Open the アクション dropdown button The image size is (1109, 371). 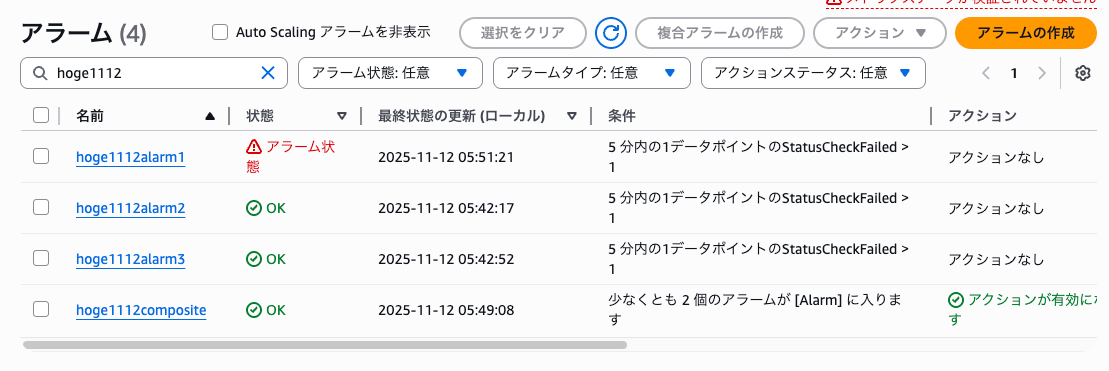(880, 33)
